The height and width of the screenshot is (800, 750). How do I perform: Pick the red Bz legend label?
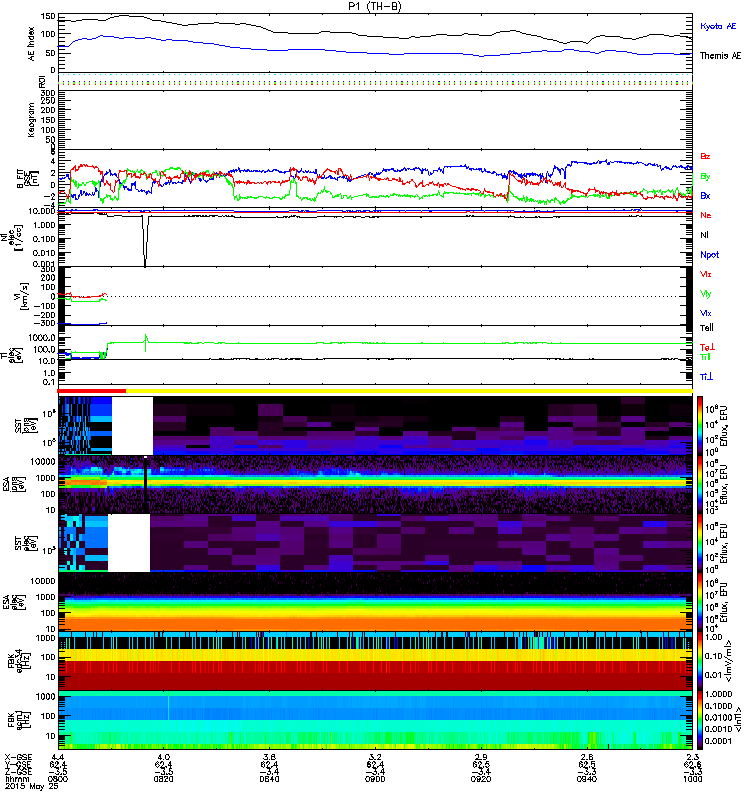pos(705,156)
